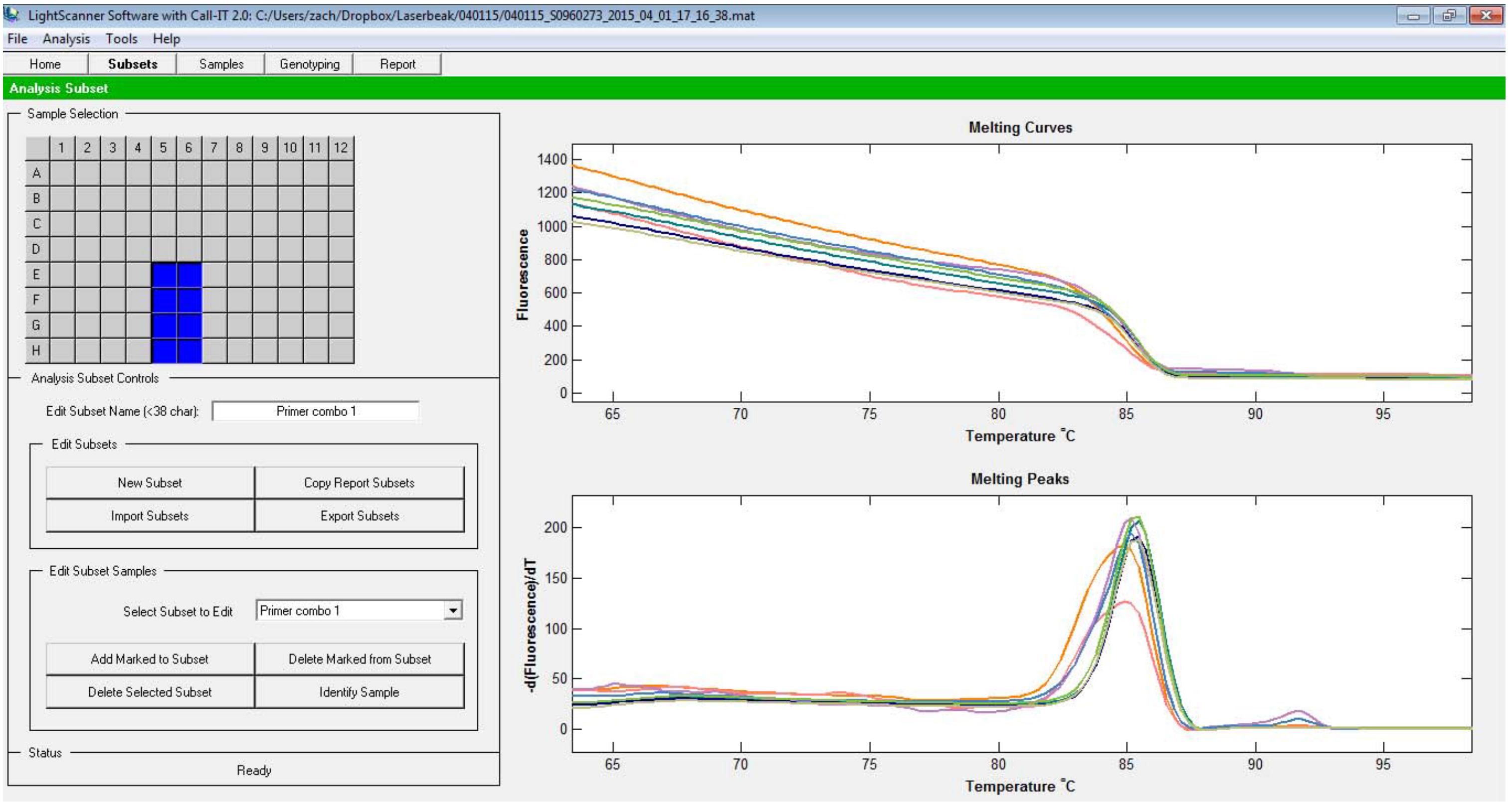Click Temperature label under Melting Curves
1512x808 pixels.
[x=1019, y=436]
